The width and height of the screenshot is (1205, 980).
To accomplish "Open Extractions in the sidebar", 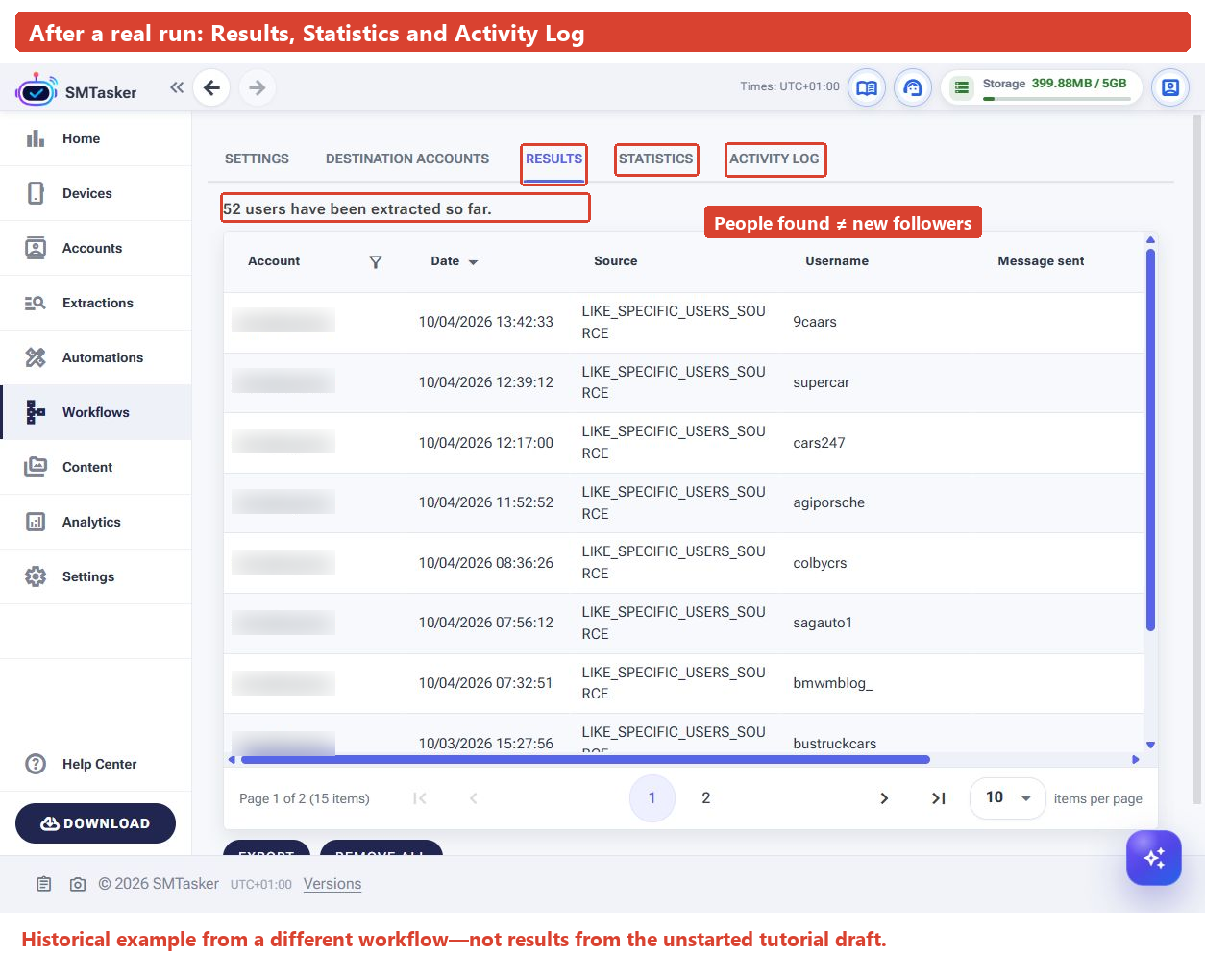I will pyautogui.click(x=95, y=303).
